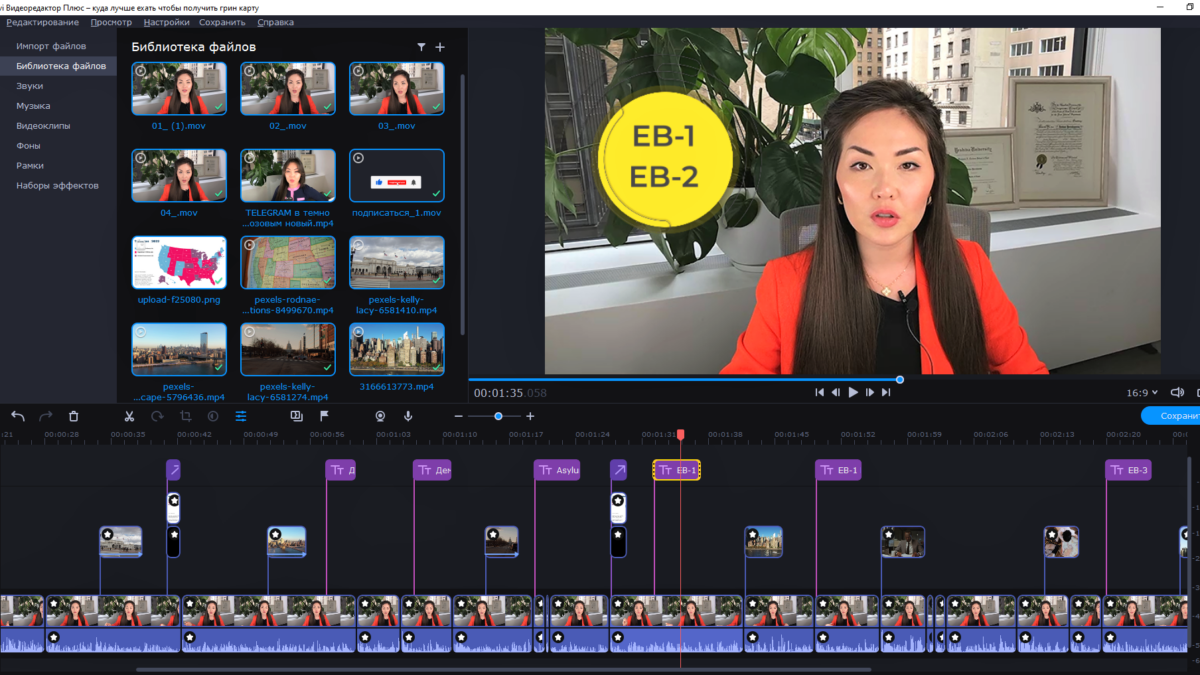Select the Asylu title clip on timeline
The height and width of the screenshot is (675, 1200).
(557, 470)
